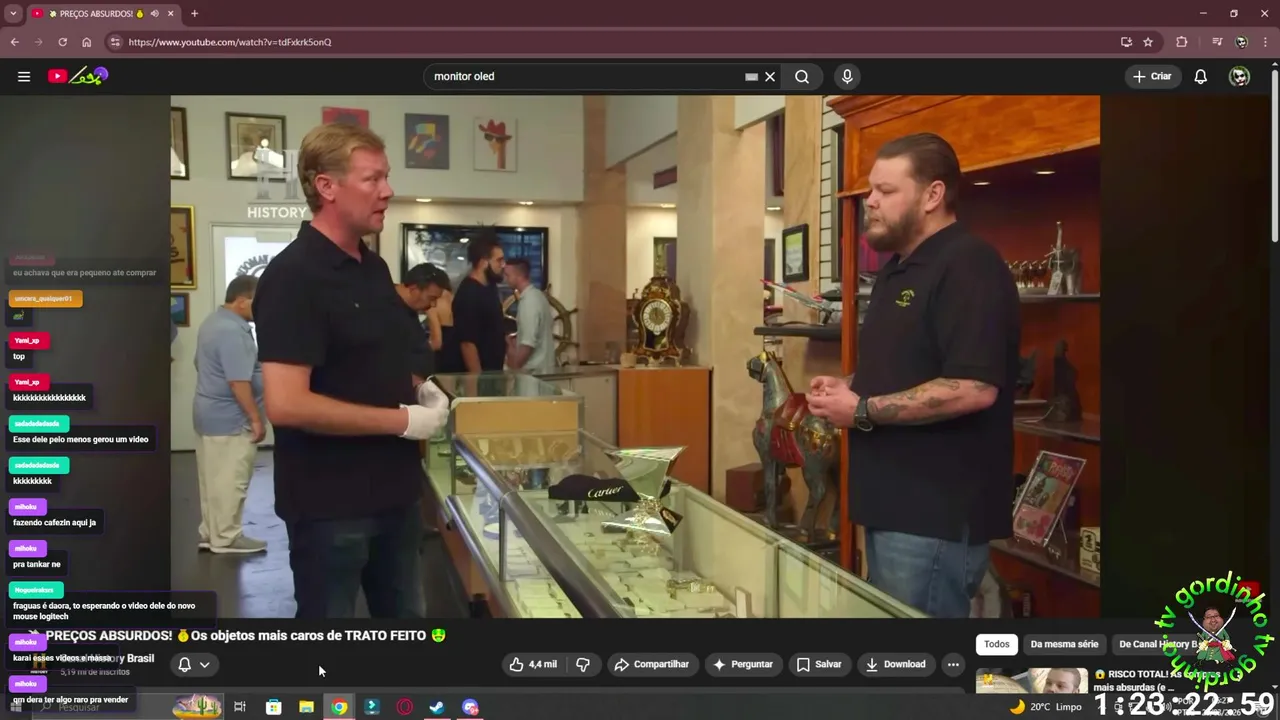Open the 'RISCO TOTAL!' recommended video thumbnail
The width and height of the screenshot is (1280, 720).
pos(1031,680)
